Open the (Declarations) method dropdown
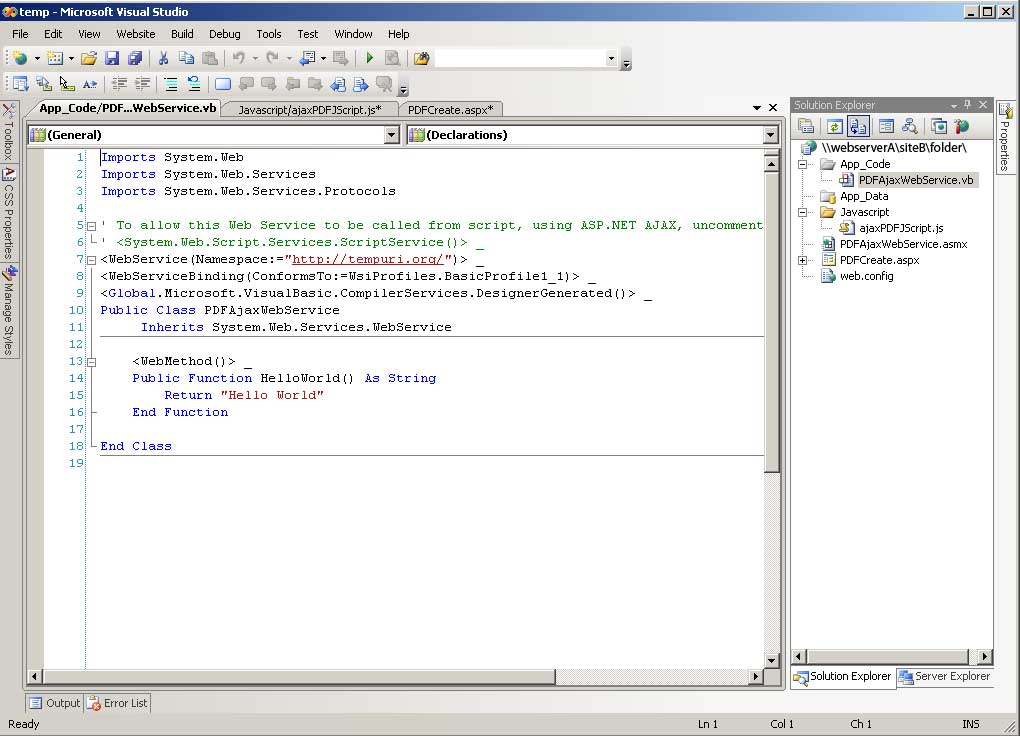 click(771, 135)
